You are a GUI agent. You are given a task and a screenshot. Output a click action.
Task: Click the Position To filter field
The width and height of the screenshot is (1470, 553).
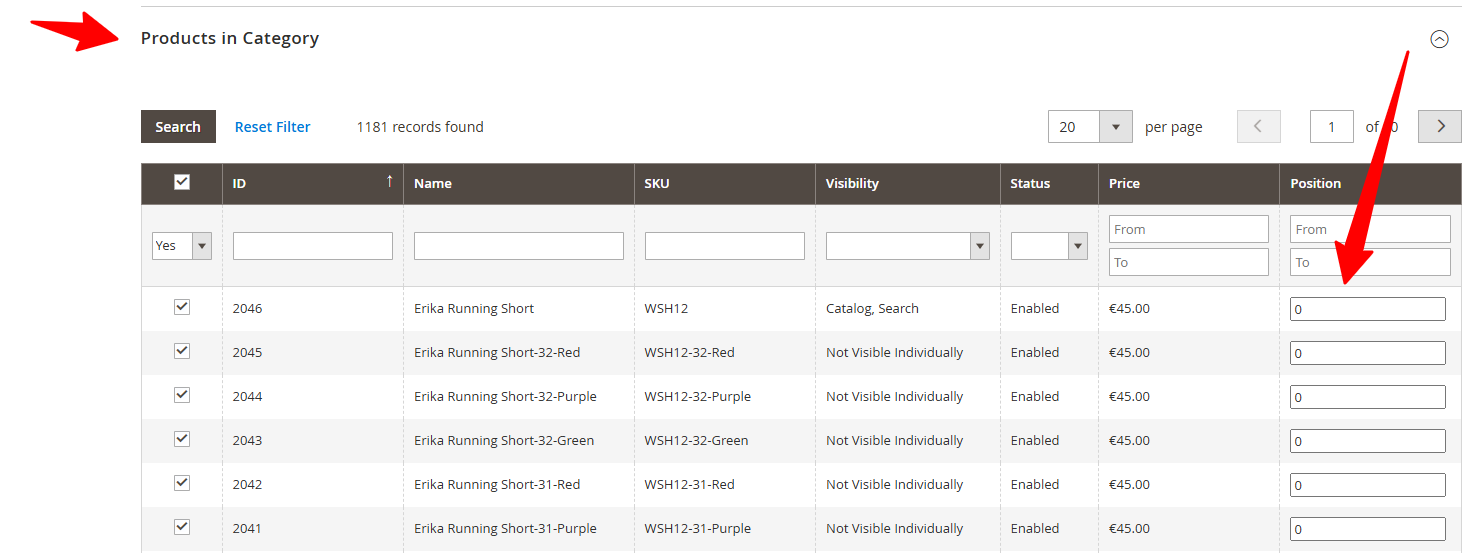pos(1369,262)
